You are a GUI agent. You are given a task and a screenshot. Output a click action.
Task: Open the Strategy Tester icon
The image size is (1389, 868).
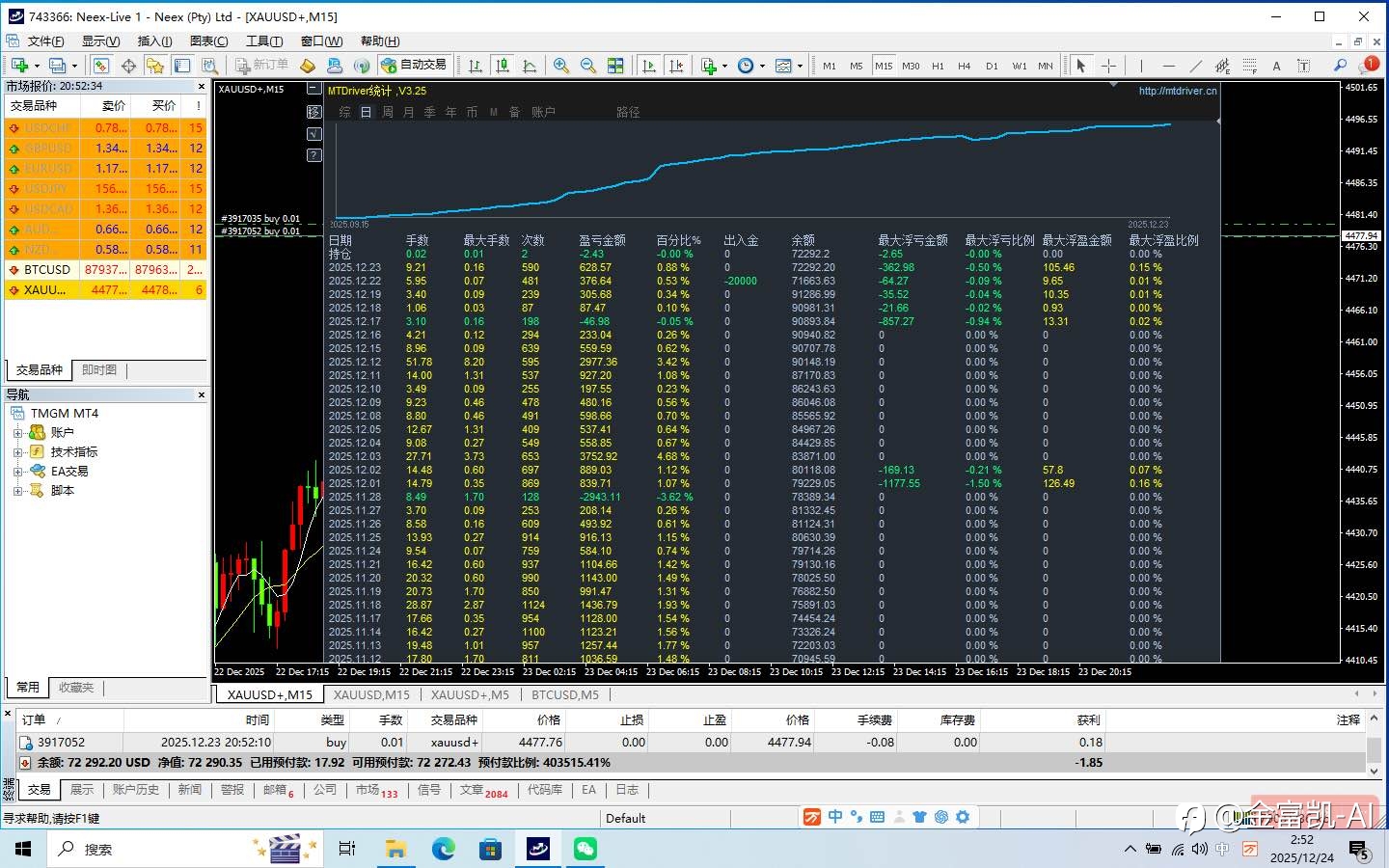(209, 66)
